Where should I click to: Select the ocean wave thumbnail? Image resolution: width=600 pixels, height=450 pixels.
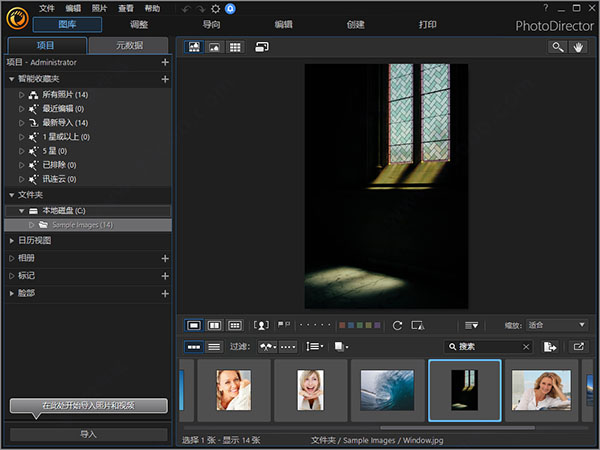tap(387, 390)
